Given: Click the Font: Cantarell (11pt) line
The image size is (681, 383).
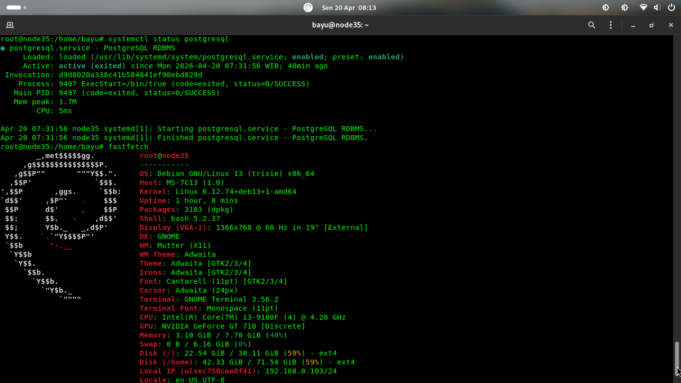Looking at the screenshot, I should [213, 281].
